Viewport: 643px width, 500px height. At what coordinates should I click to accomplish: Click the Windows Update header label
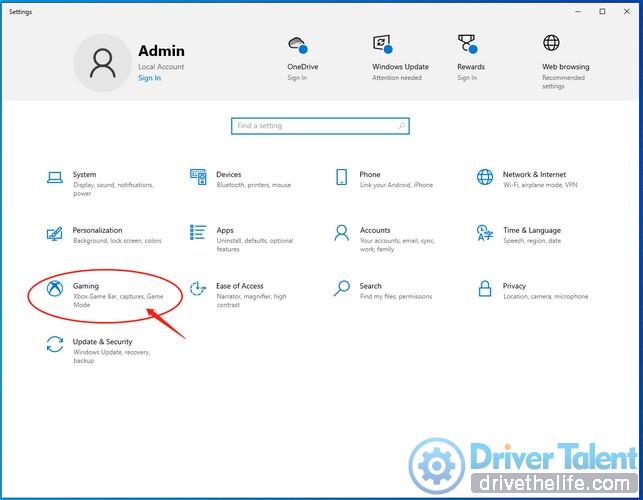400,67
